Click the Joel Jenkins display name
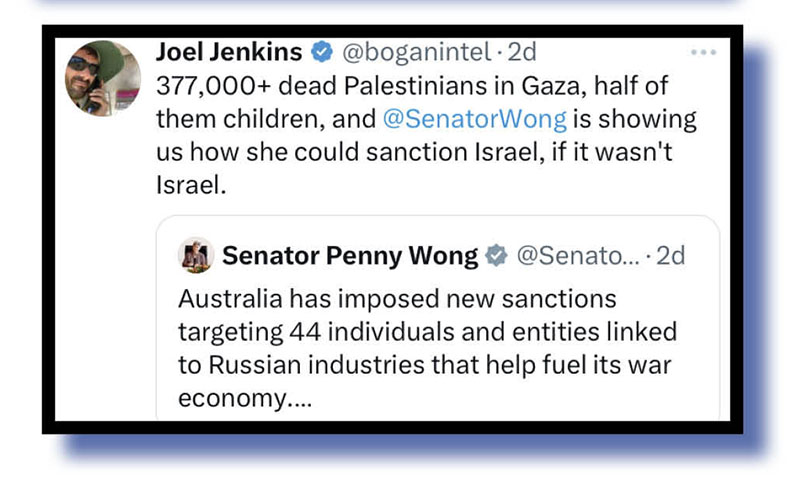Screen dimensions: 794x484 228,51
